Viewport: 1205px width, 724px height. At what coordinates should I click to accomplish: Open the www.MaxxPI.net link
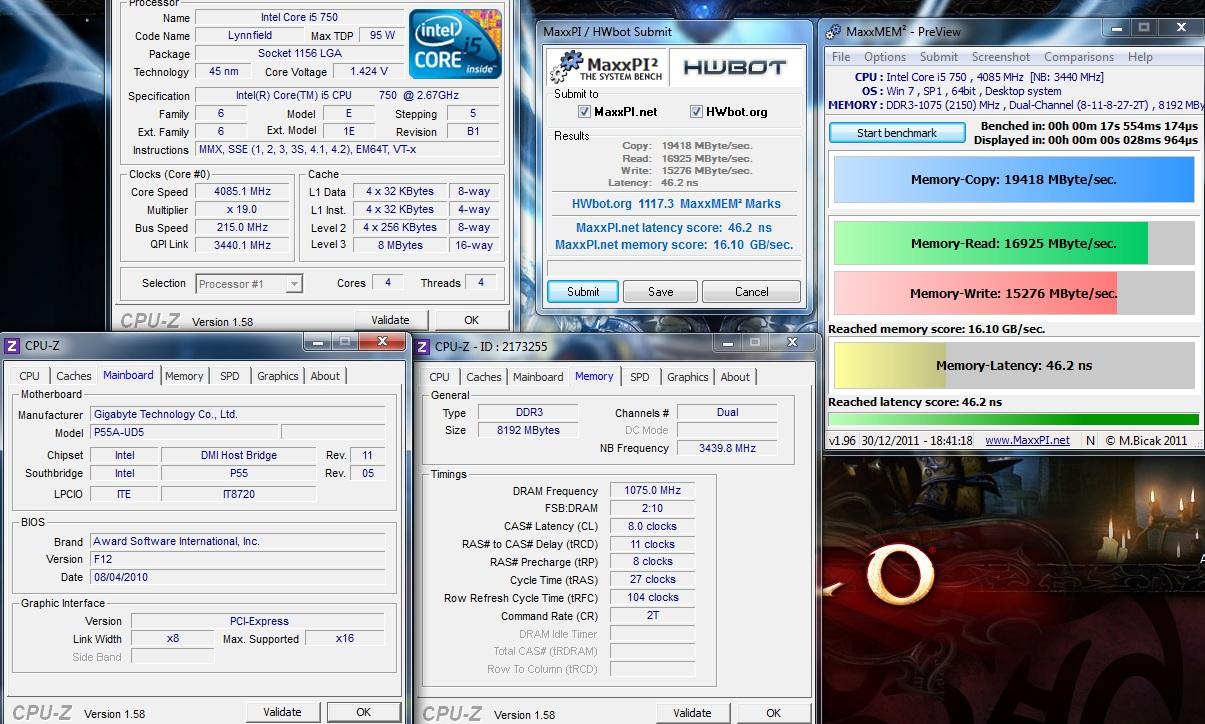(x=1027, y=440)
